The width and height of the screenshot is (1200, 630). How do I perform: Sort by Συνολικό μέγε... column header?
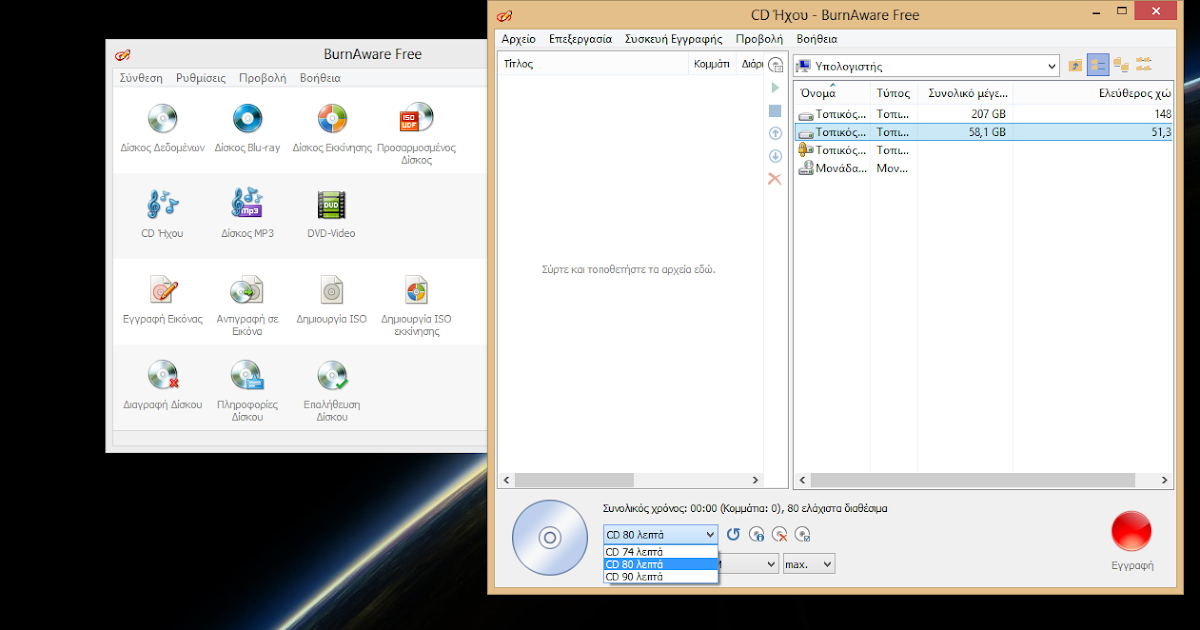(967, 92)
